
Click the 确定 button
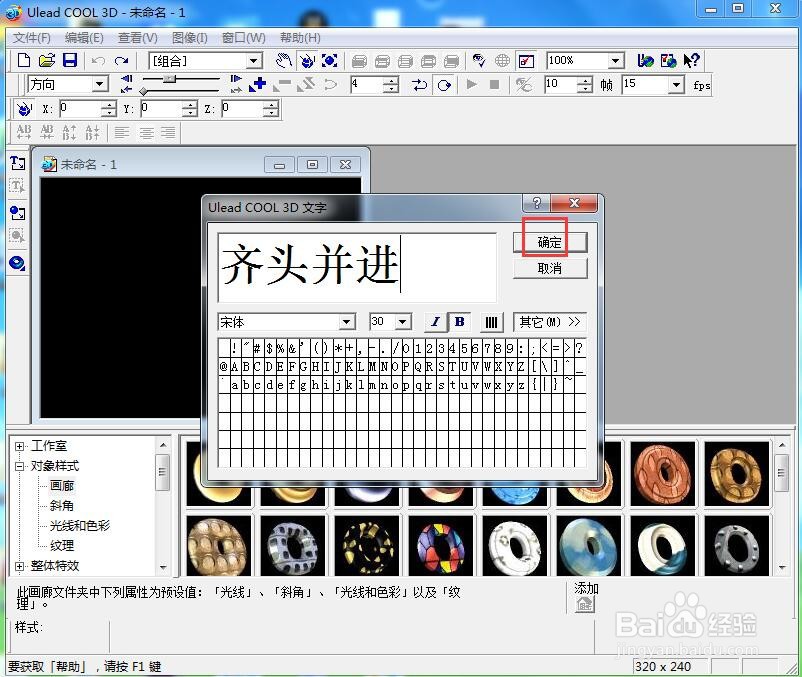(550, 242)
